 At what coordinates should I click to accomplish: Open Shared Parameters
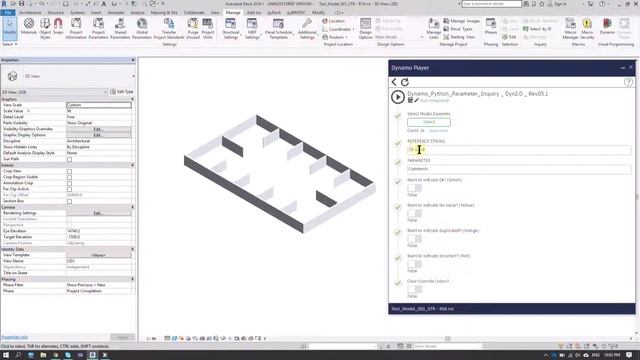pos(120,28)
